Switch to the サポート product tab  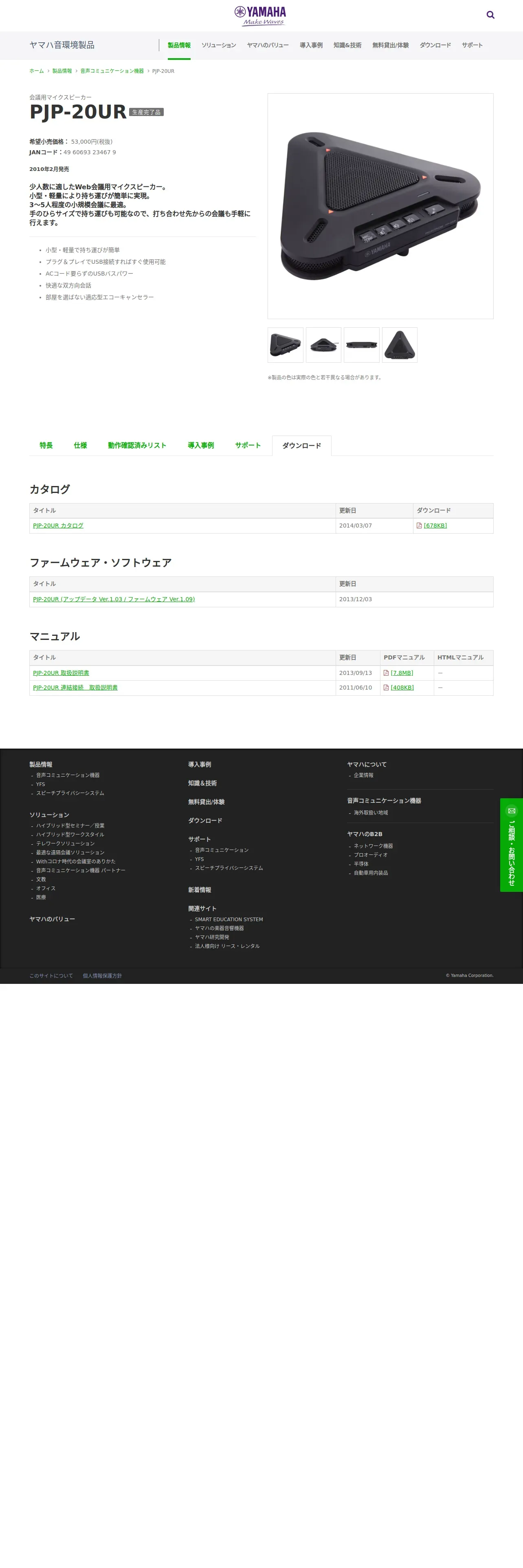point(248,446)
